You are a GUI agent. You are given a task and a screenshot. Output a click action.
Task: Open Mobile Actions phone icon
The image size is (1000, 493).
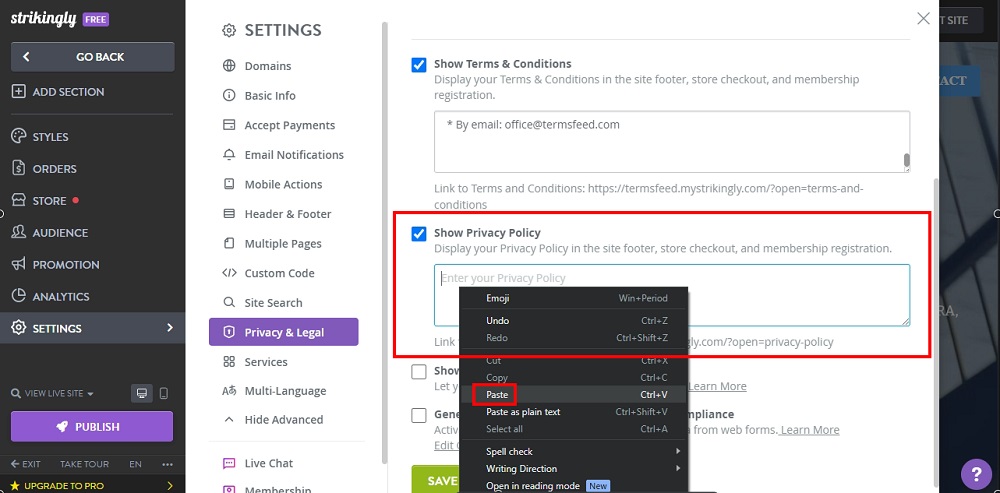point(229,184)
